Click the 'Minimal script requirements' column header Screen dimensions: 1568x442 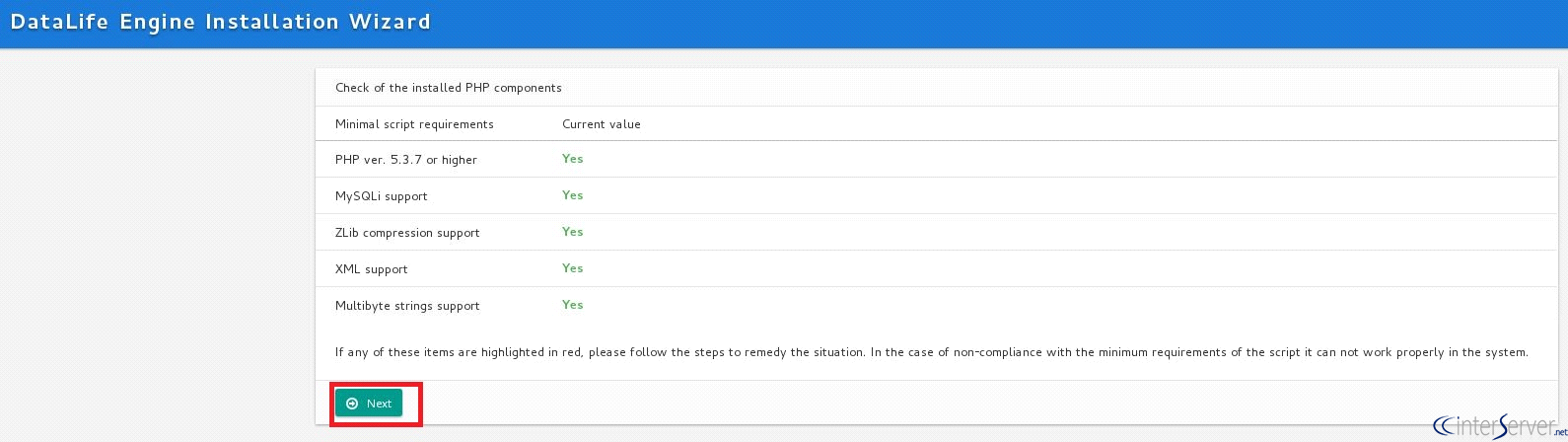click(414, 124)
